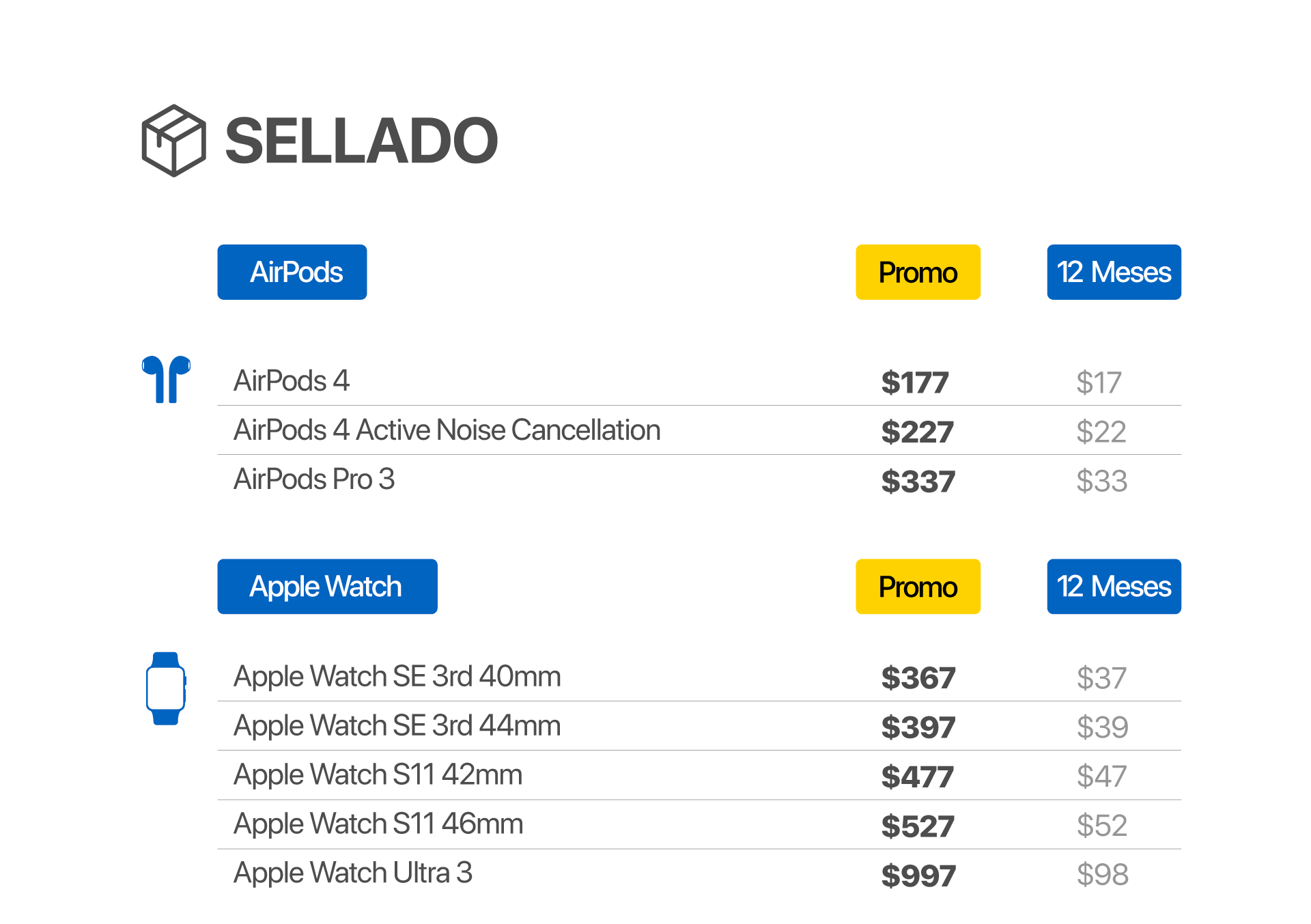Select AirPods 4 Active Noise Cancellation

point(447,430)
